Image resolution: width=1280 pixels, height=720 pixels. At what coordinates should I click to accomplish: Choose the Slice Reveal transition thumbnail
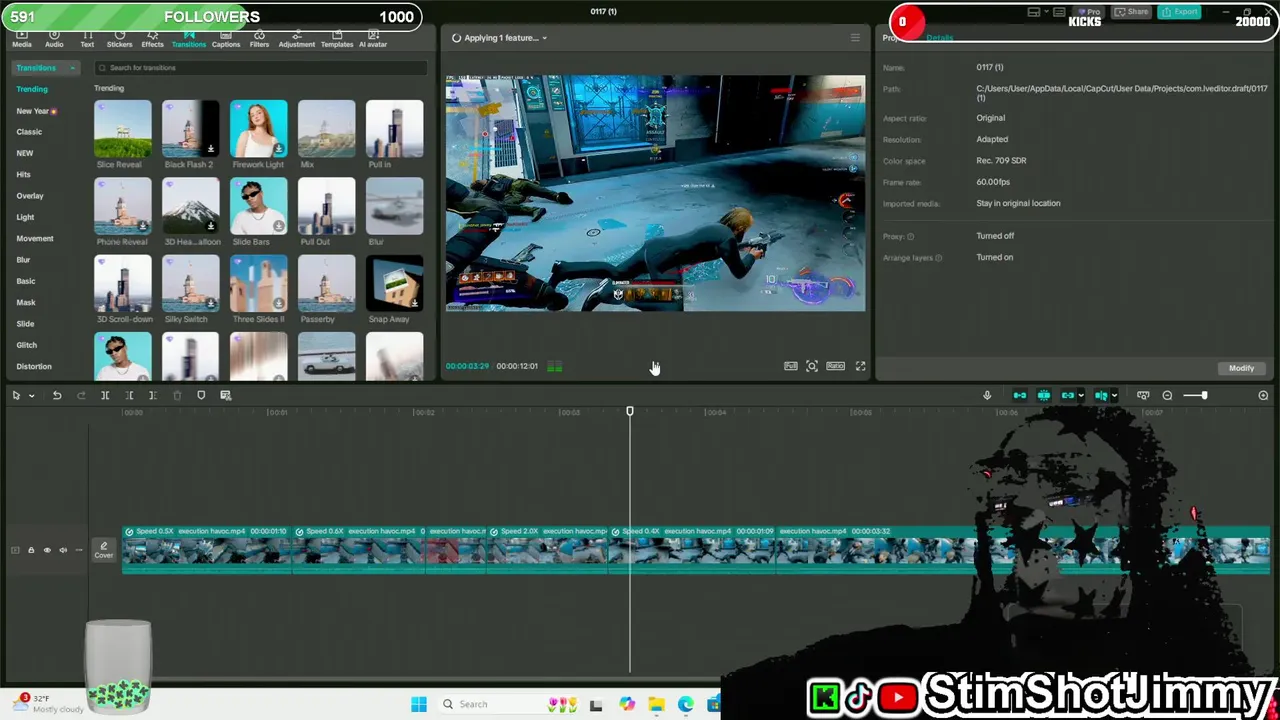(123, 128)
